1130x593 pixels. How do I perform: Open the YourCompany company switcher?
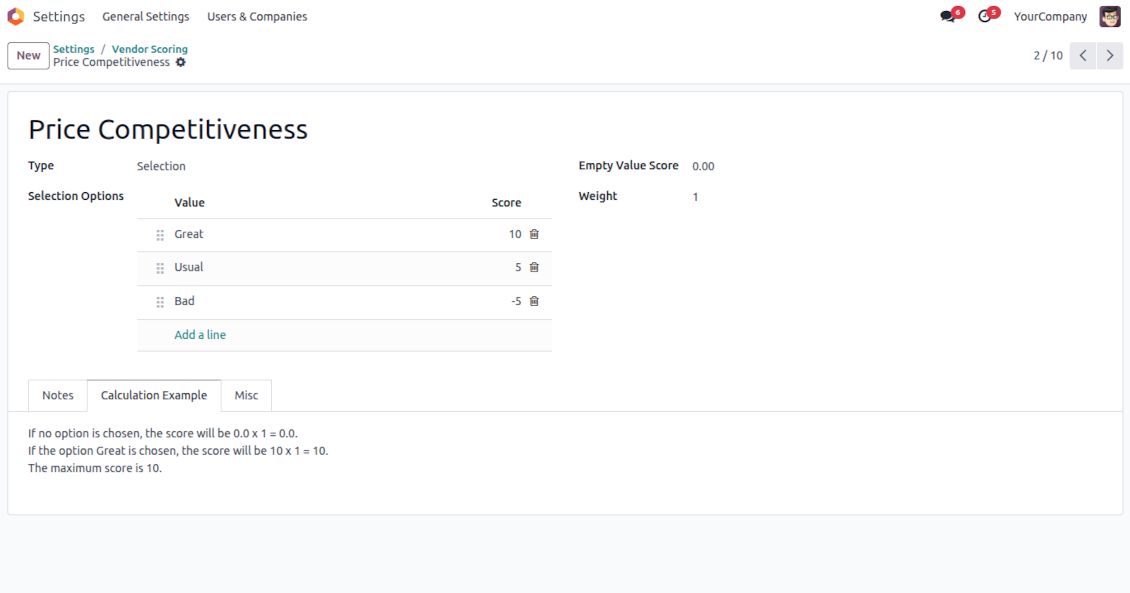[1050, 17]
